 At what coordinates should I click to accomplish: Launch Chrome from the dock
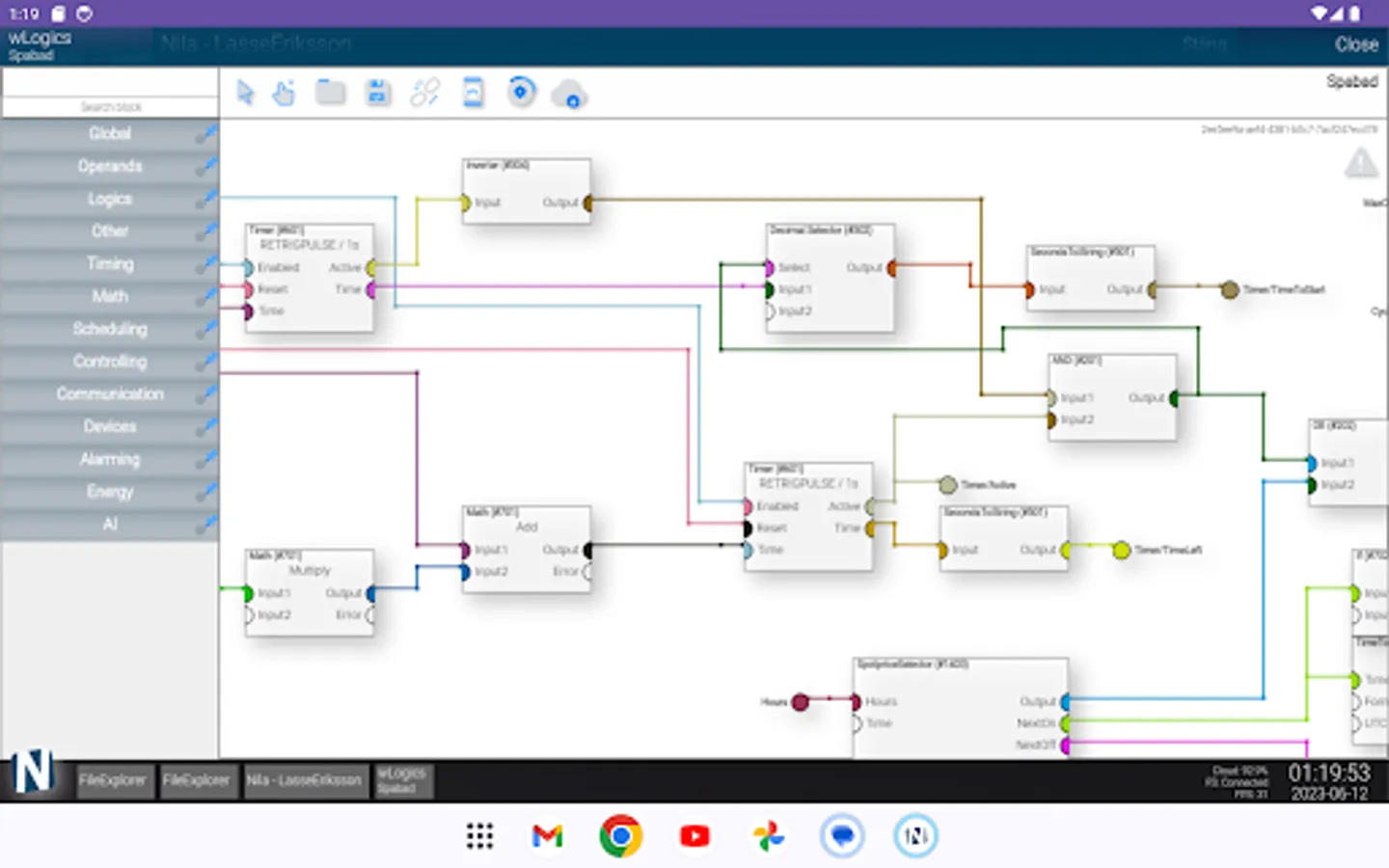click(x=620, y=836)
